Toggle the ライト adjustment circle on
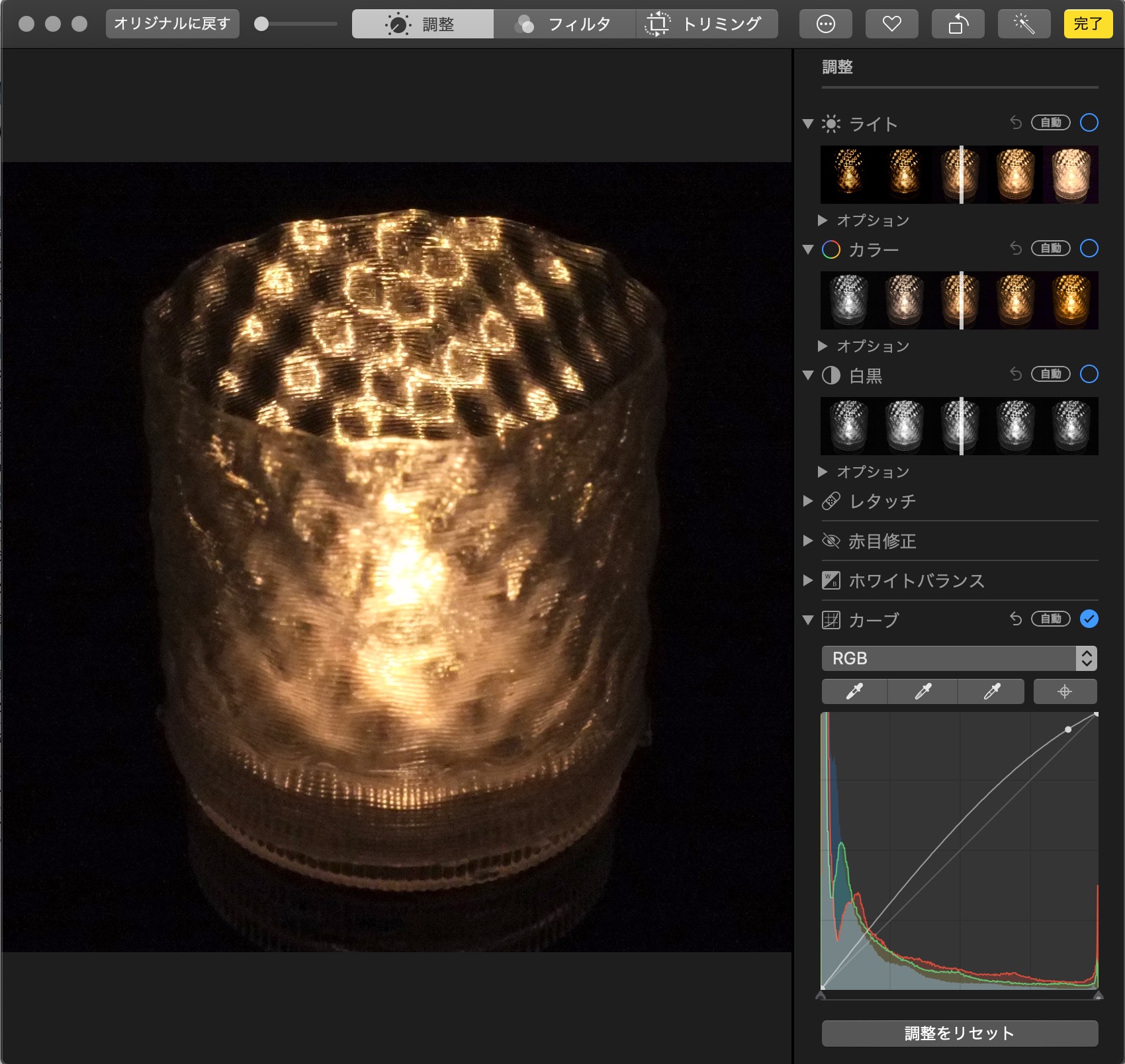 point(1089,122)
